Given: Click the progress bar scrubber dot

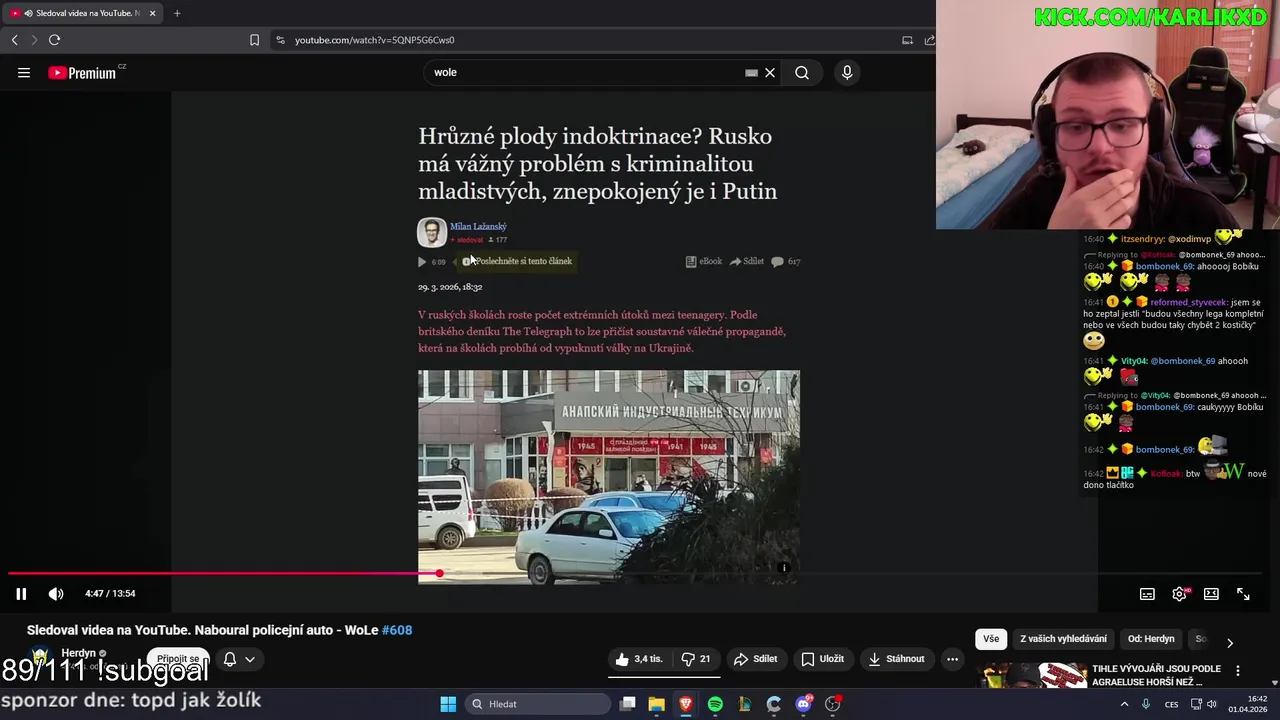Looking at the screenshot, I should point(439,573).
